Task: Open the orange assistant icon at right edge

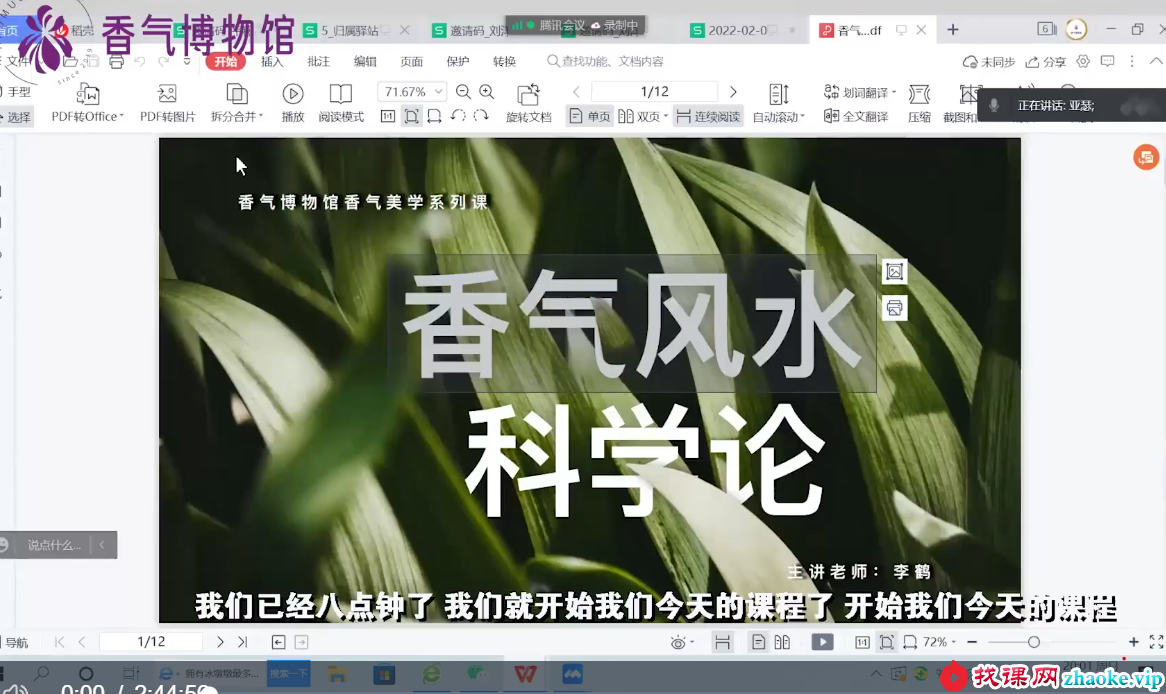Action: point(1146,157)
